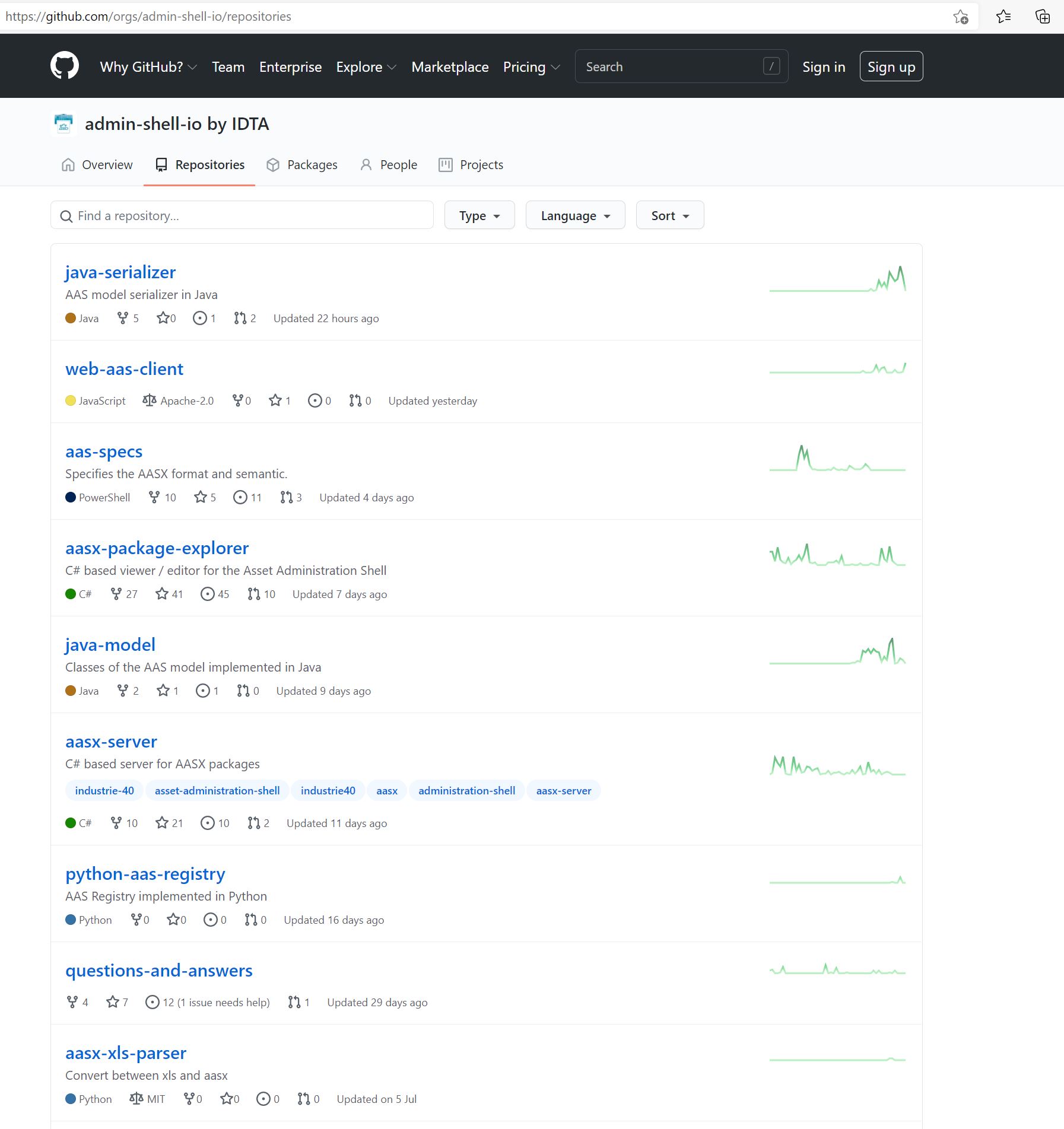Click python-aas-registry pull request icon

[251, 920]
